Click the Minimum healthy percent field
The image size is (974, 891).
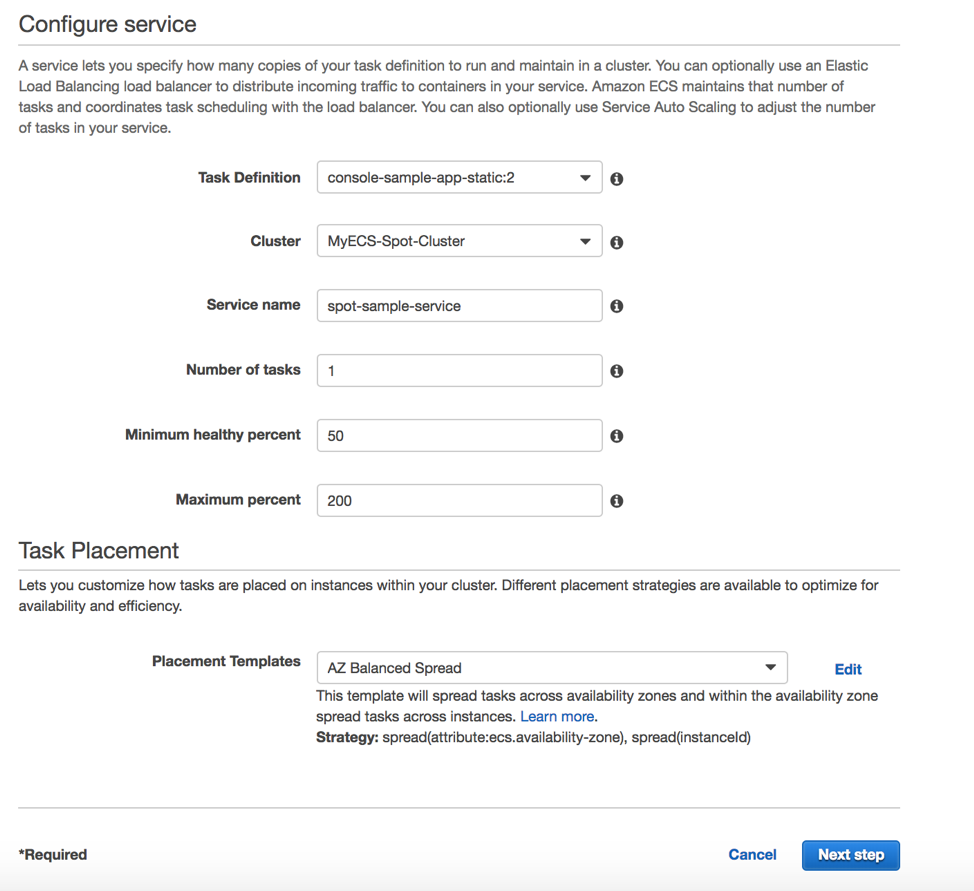[x=459, y=436]
